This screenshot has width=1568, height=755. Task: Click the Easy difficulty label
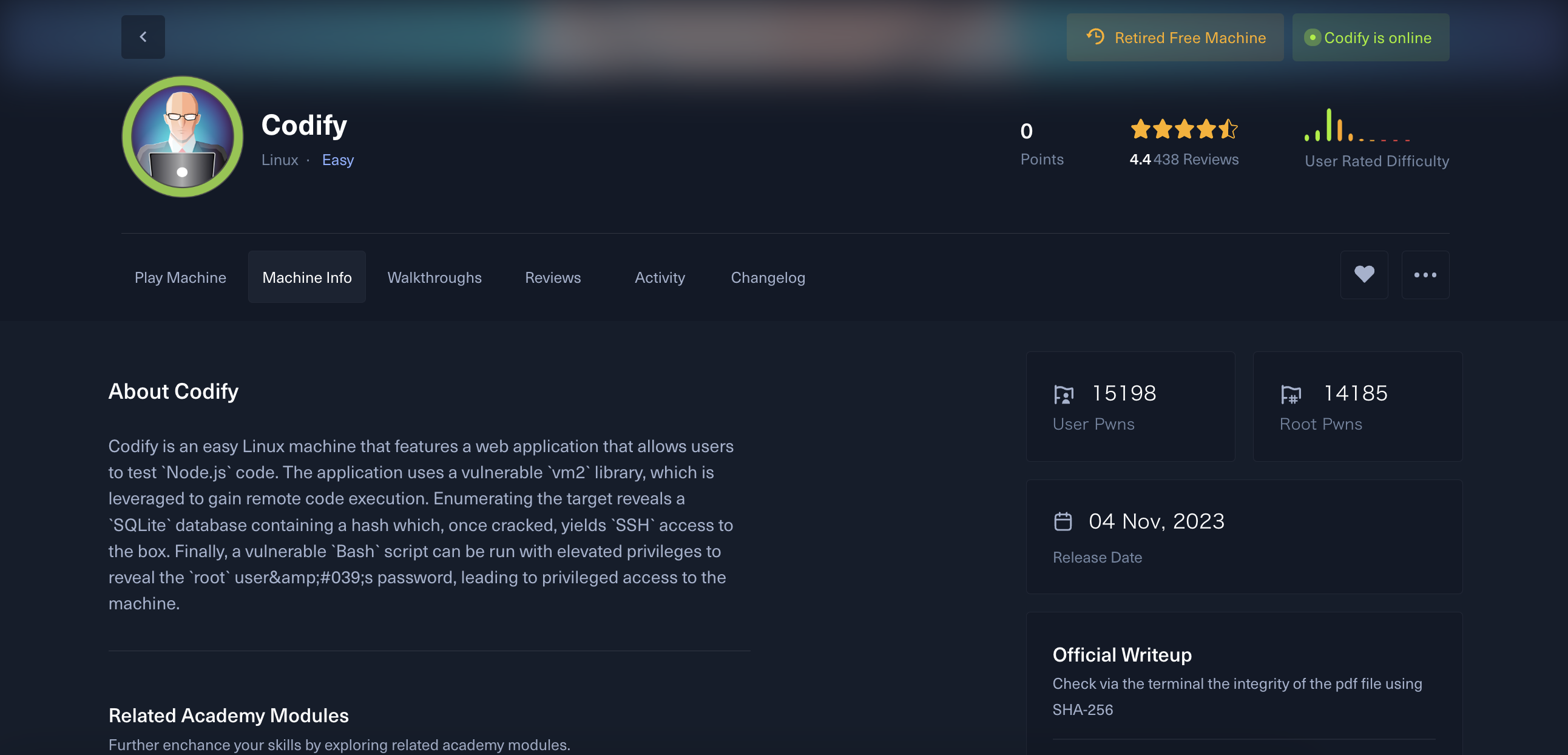tap(338, 160)
